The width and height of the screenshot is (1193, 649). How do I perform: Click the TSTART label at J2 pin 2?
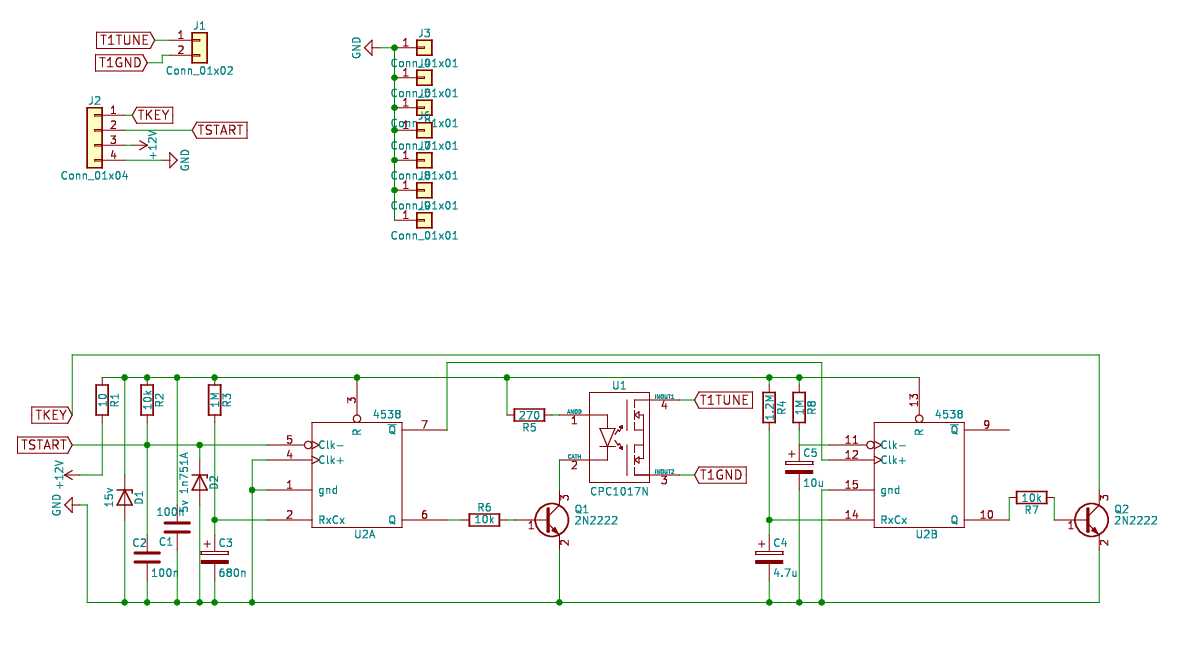(x=221, y=130)
